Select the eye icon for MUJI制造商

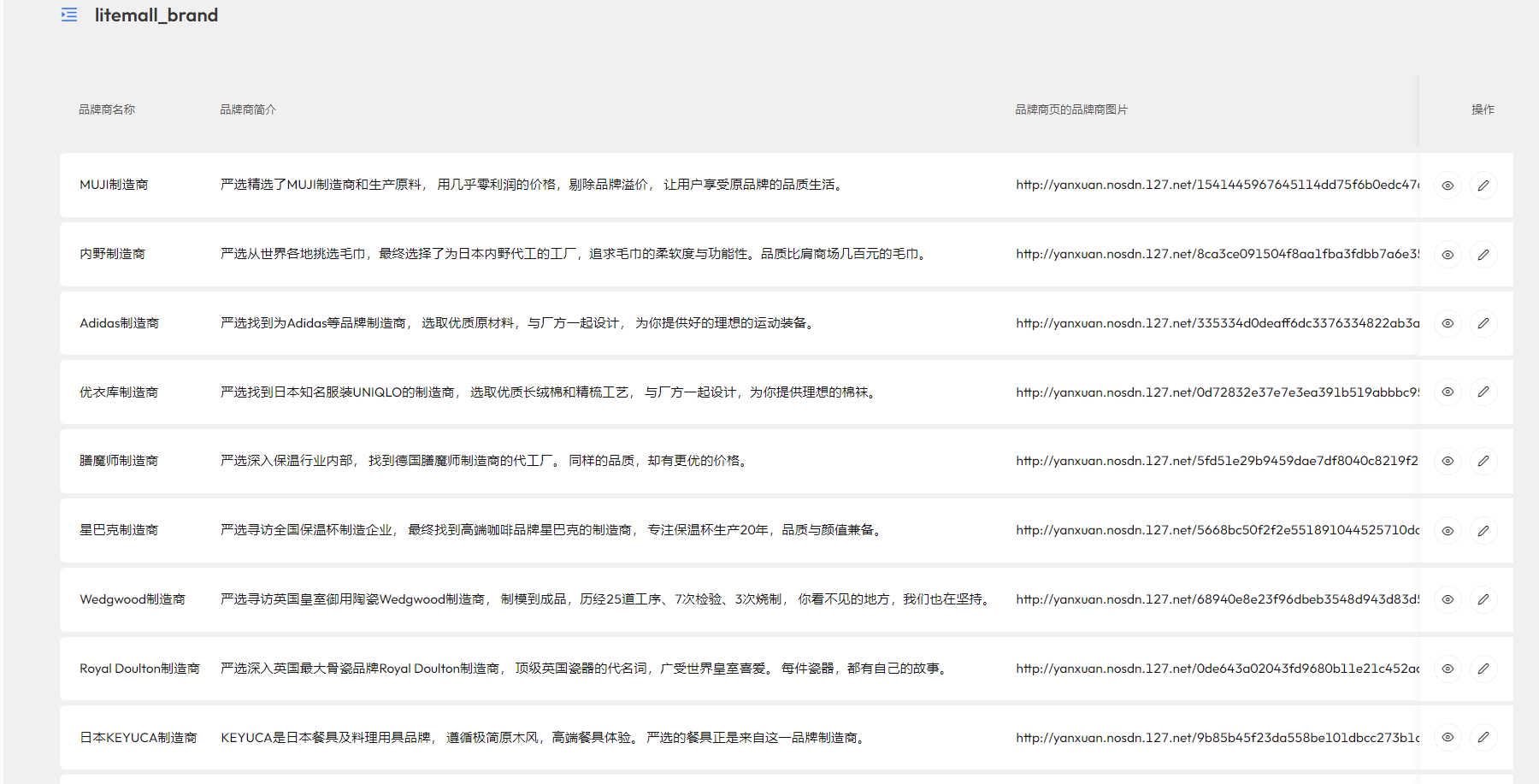tap(1448, 185)
